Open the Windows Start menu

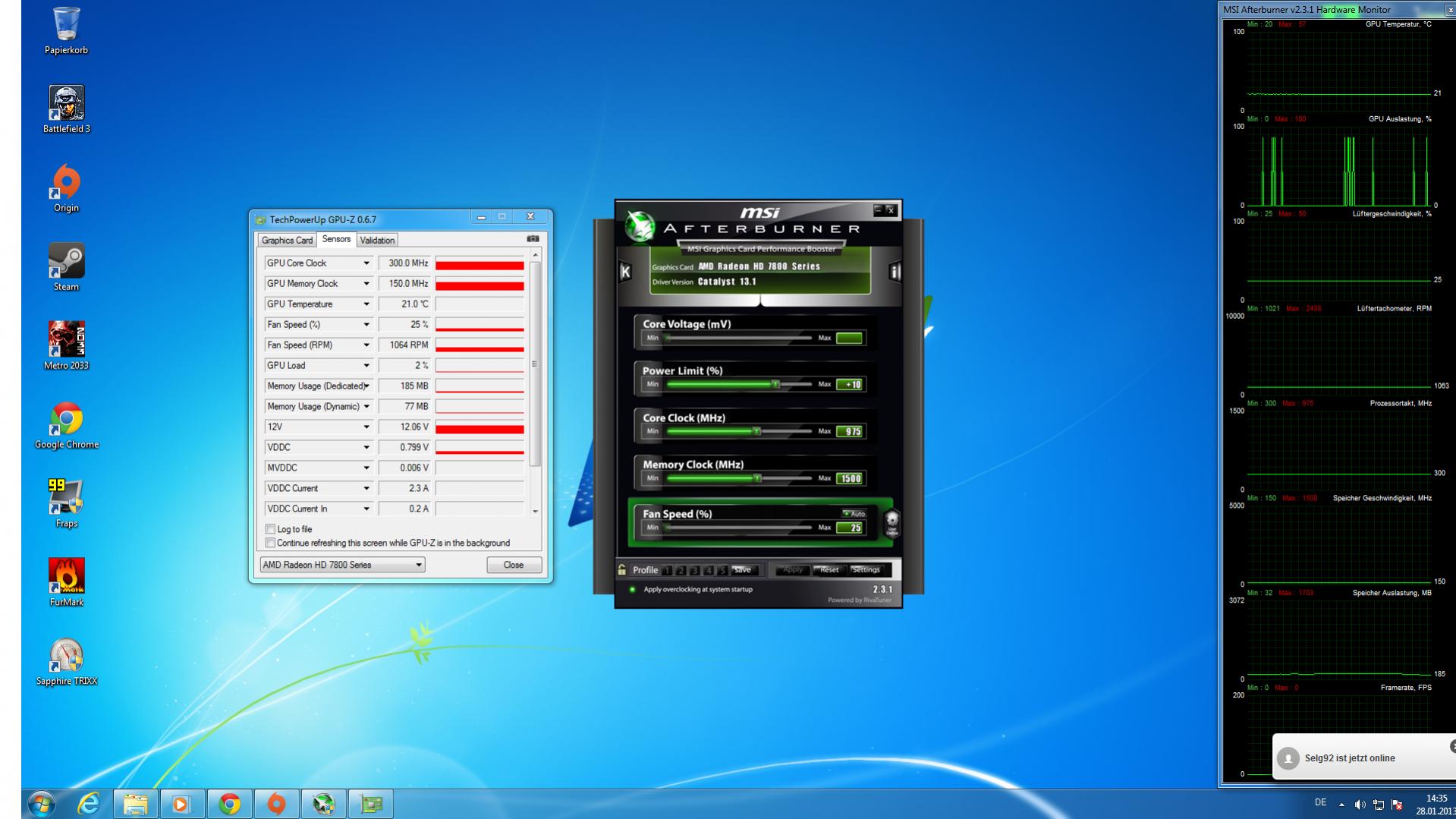(x=41, y=804)
